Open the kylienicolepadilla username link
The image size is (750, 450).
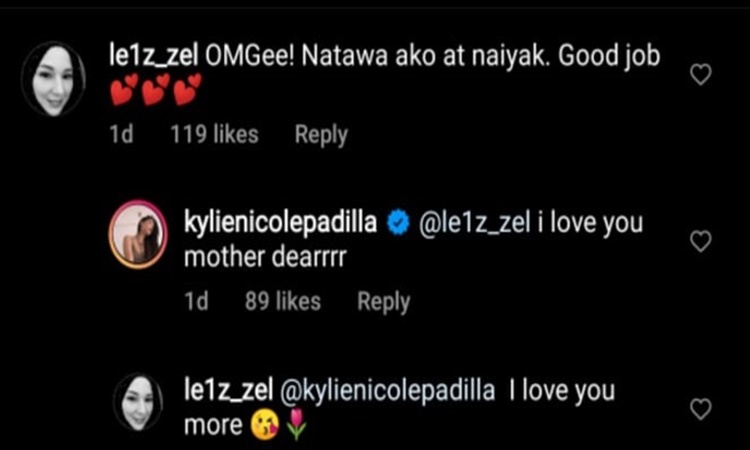click(x=281, y=223)
